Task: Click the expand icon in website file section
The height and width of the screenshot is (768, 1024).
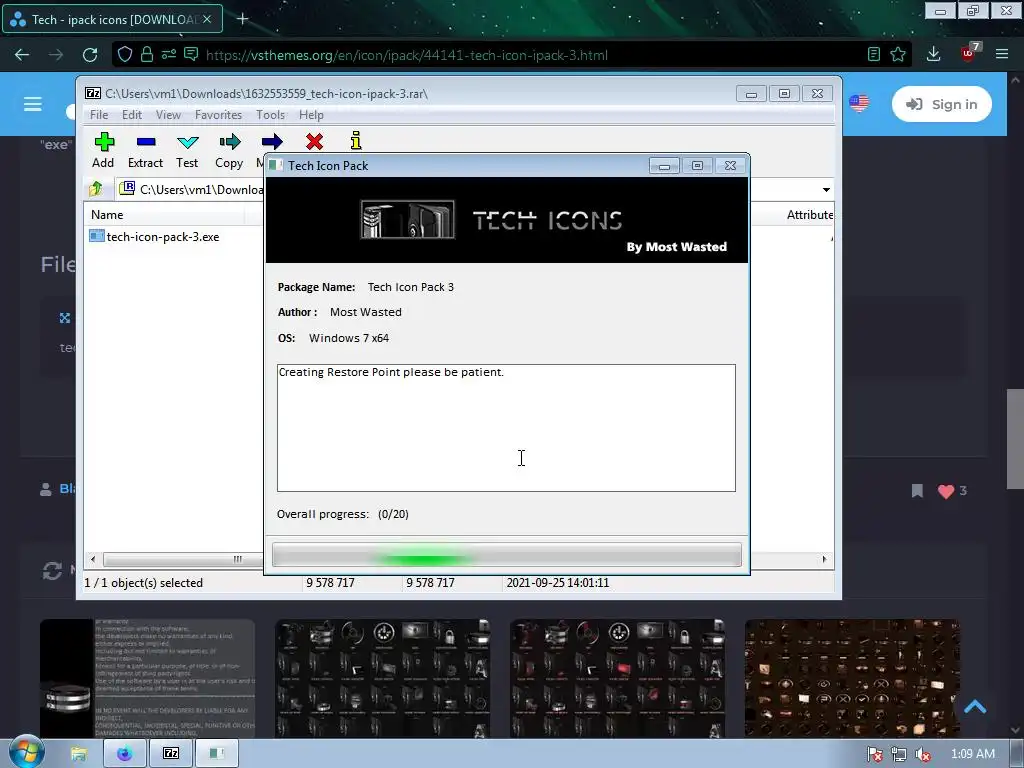Action: coord(65,318)
